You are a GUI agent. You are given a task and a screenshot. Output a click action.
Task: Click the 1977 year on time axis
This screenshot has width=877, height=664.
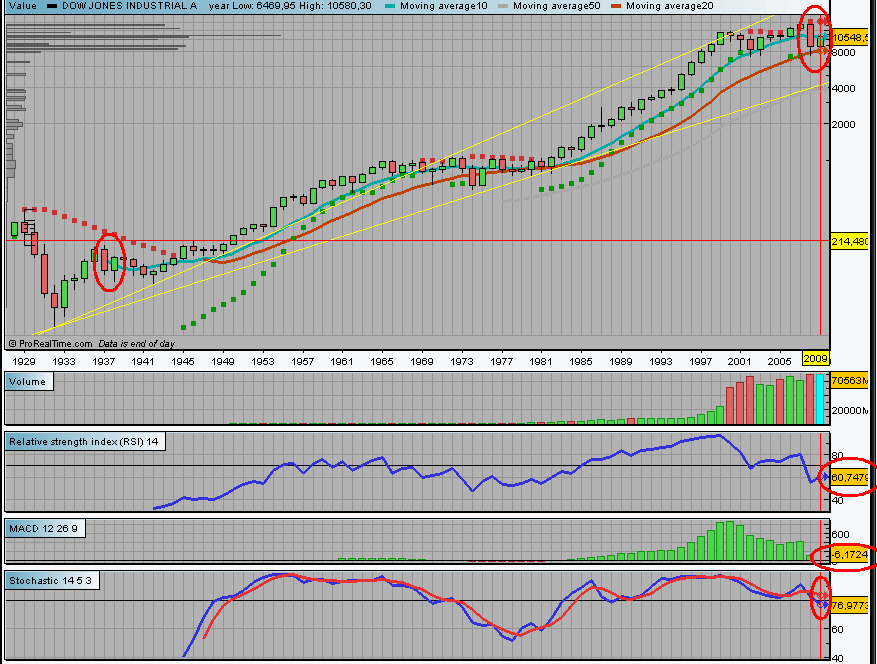click(502, 361)
